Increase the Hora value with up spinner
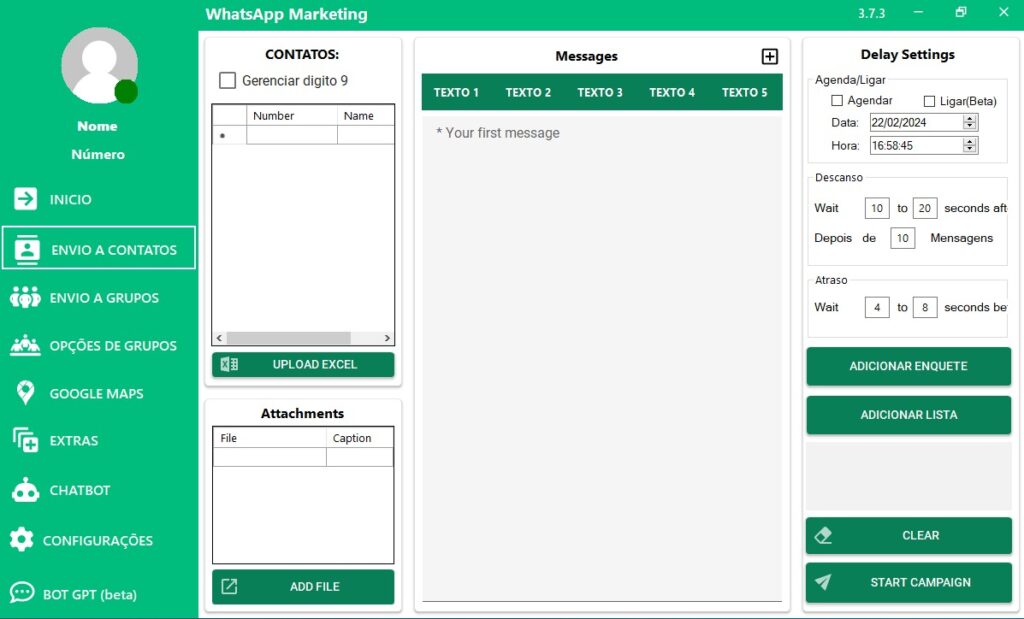The height and width of the screenshot is (619, 1024). [970, 142]
